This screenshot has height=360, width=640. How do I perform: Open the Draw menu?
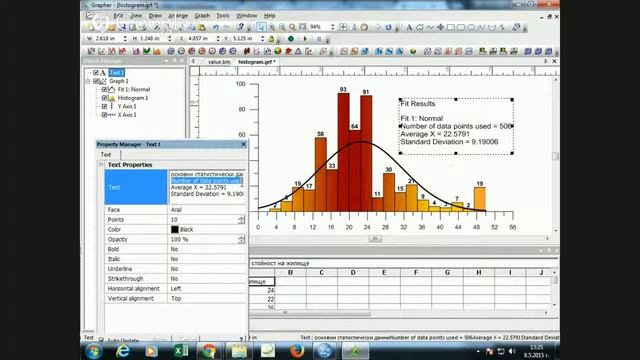(155, 16)
